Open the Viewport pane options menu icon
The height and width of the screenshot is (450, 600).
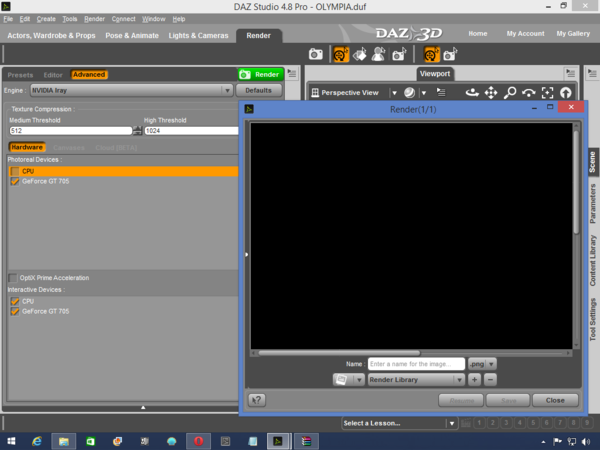click(571, 73)
